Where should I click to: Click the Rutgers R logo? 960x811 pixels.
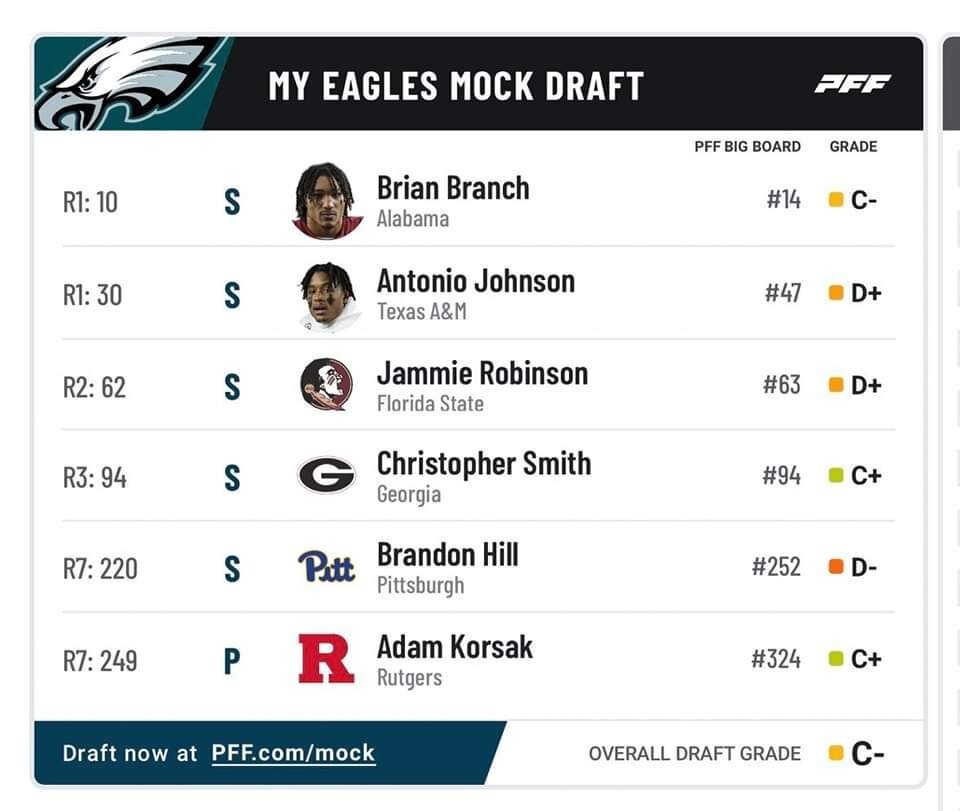[x=326, y=659]
